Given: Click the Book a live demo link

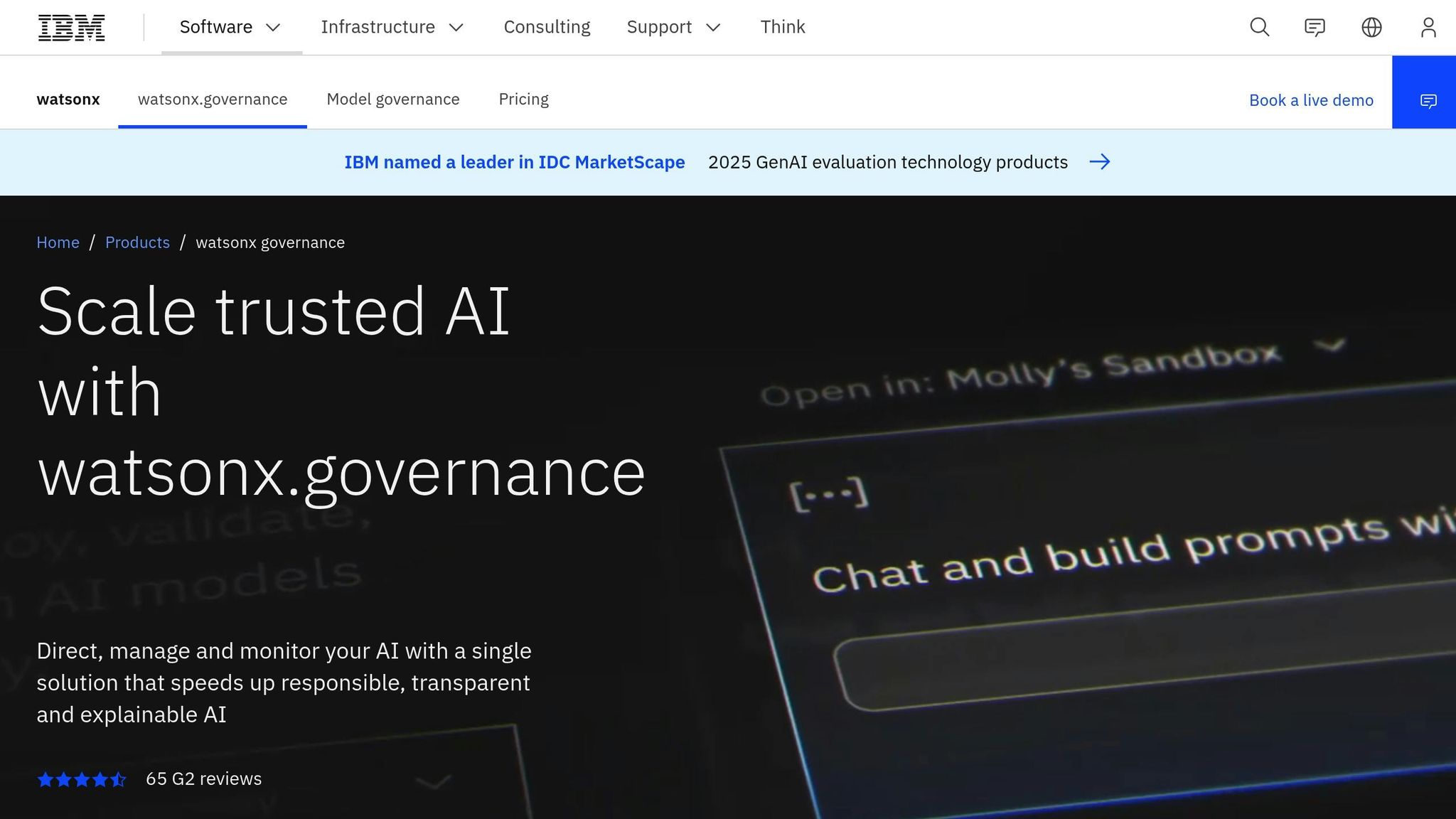Looking at the screenshot, I should pyautogui.click(x=1311, y=100).
